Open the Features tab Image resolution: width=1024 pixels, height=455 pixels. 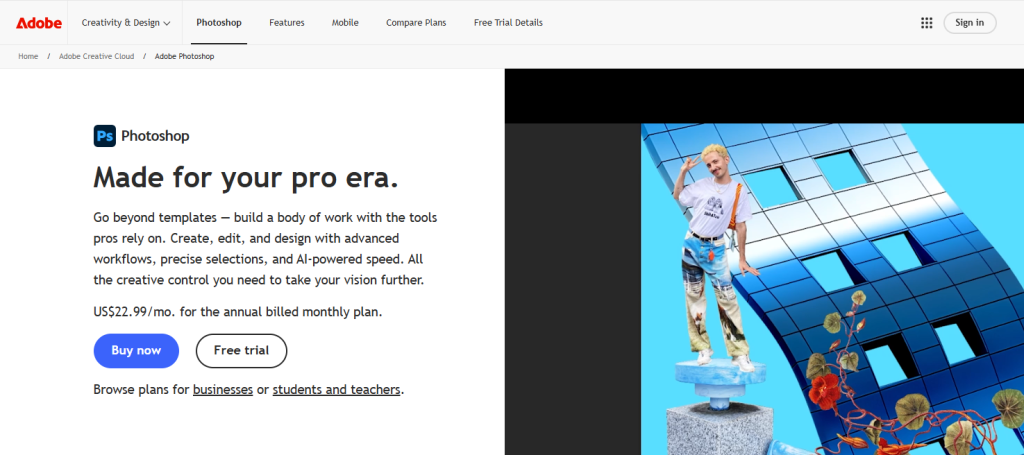287,23
